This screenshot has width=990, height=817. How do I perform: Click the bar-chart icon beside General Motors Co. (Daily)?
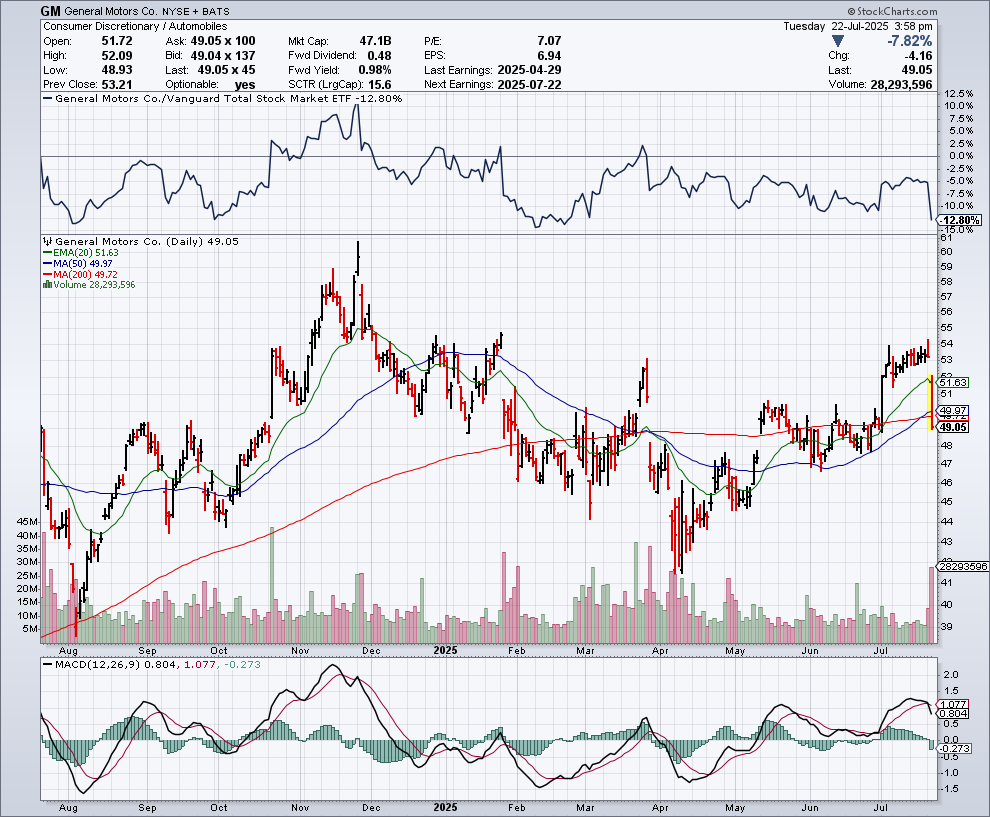point(48,241)
